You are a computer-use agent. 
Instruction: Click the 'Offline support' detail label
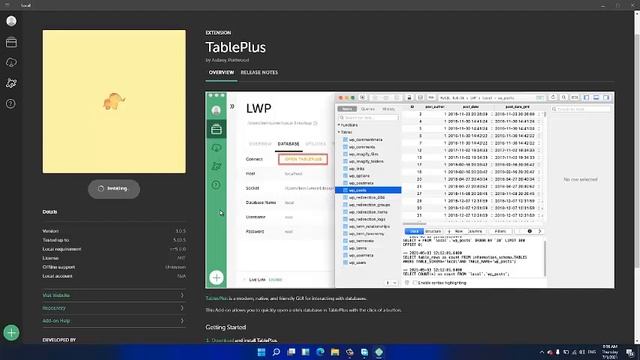[59, 267]
